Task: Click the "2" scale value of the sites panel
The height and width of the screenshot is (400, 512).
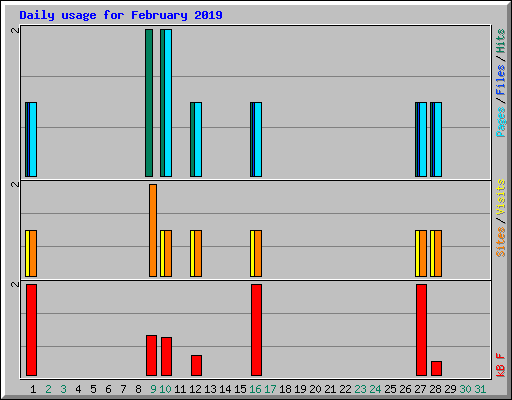Action: click(x=15, y=184)
